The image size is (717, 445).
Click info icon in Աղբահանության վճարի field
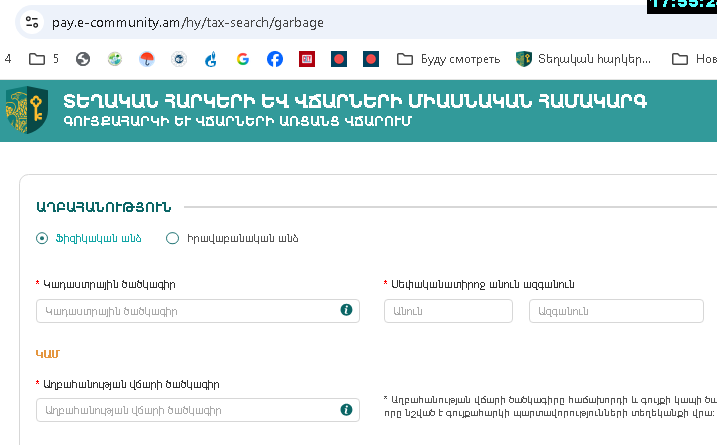(x=346, y=409)
